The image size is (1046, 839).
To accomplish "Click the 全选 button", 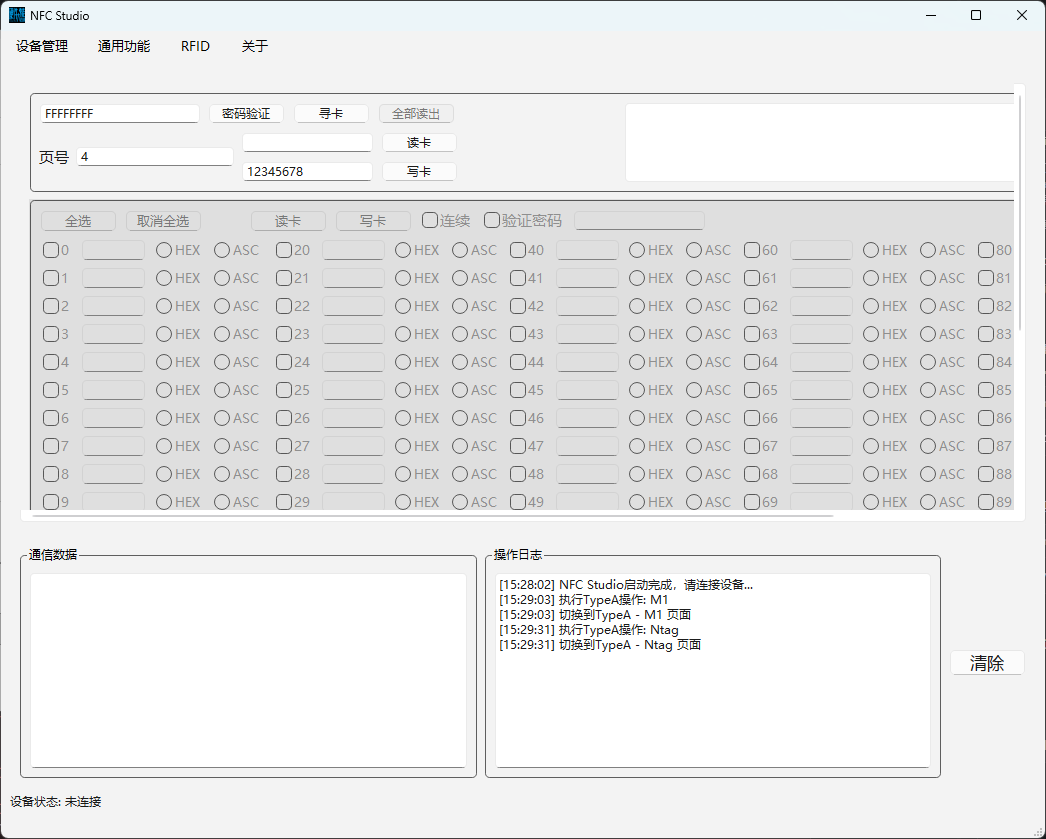I will coord(78,221).
